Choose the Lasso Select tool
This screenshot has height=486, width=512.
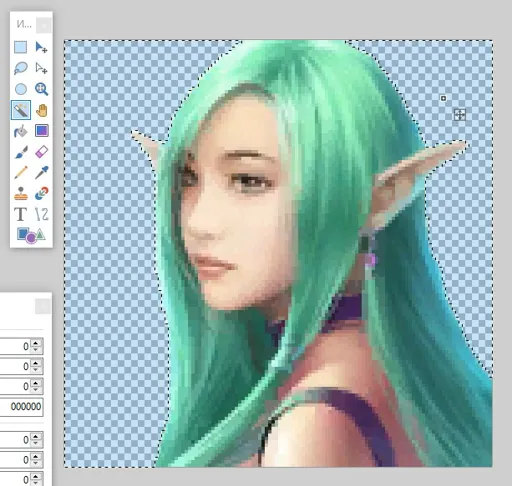[x=21, y=68]
